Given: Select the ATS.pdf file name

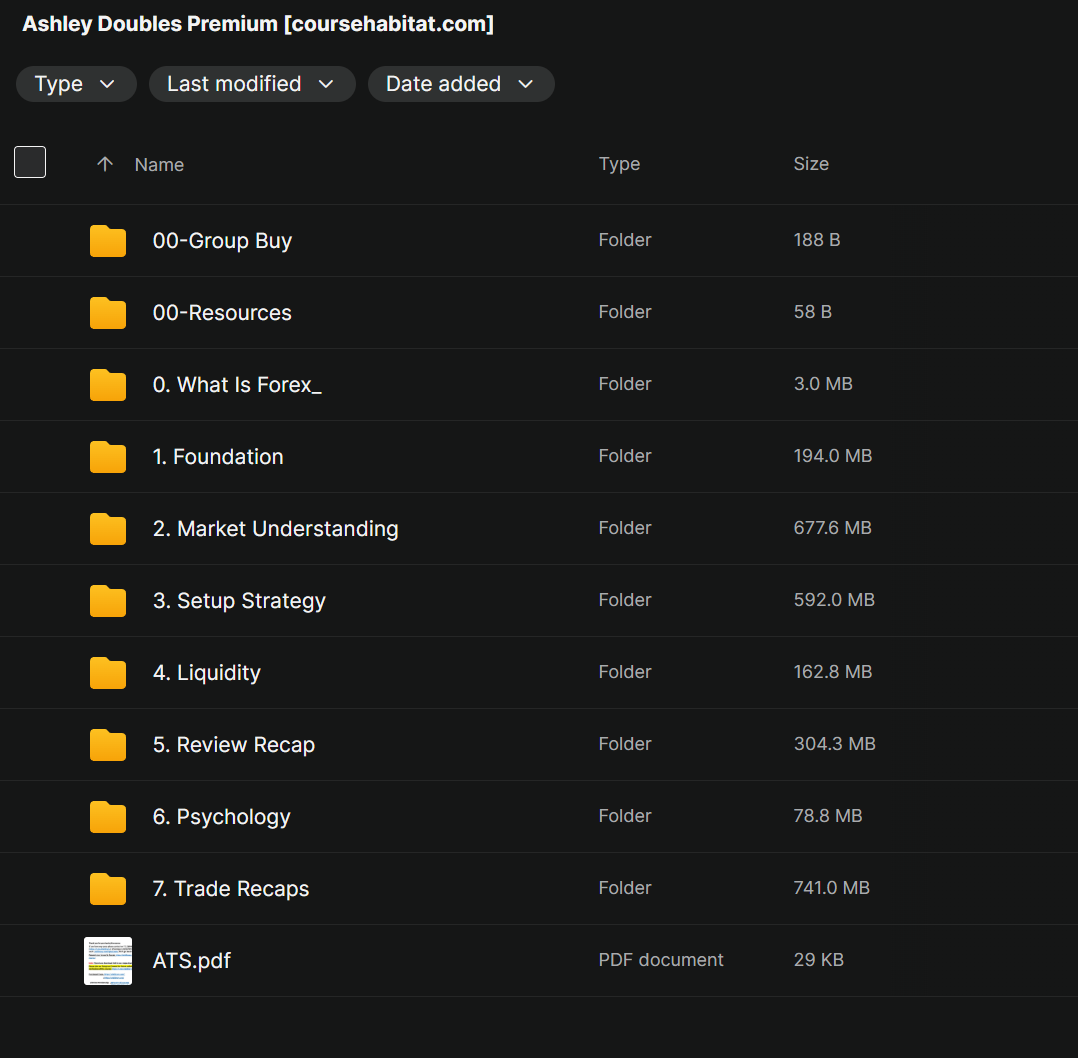Looking at the screenshot, I should (192, 960).
